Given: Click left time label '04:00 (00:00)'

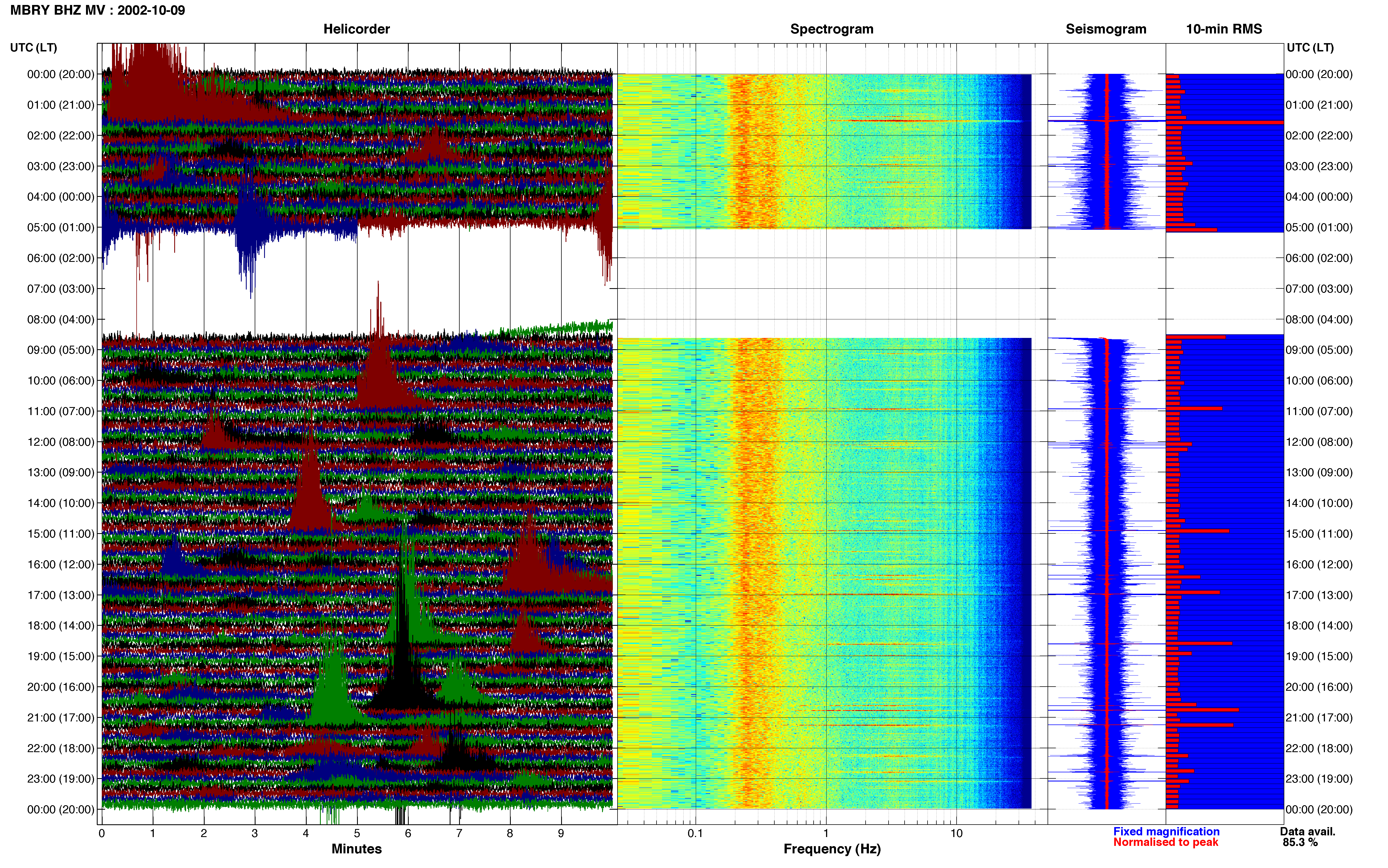Looking at the screenshot, I should pos(61,197).
